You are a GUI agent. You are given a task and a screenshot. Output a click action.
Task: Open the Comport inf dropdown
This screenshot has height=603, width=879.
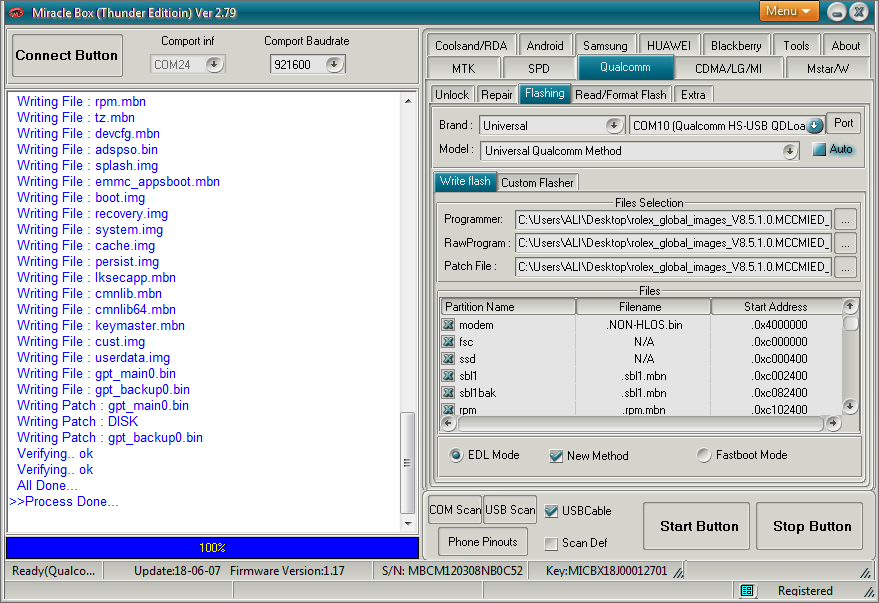point(214,64)
